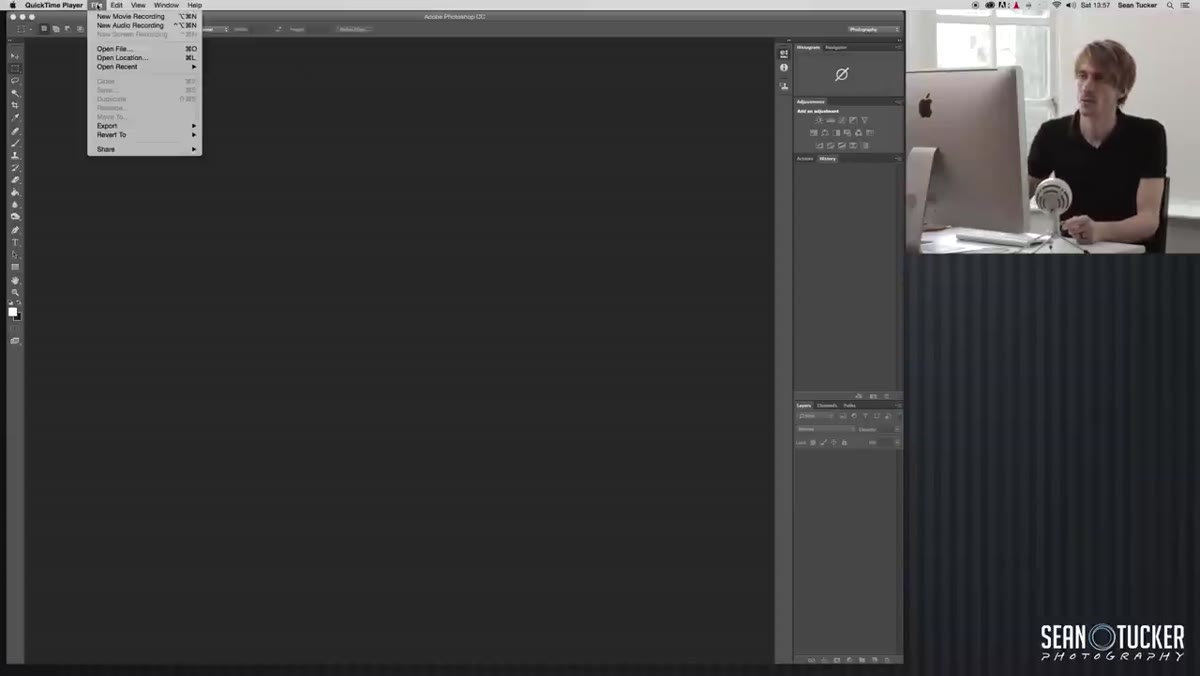The width and height of the screenshot is (1200, 676).
Task: Toggle lock transparent pixels in Layers
Action: point(813,442)
